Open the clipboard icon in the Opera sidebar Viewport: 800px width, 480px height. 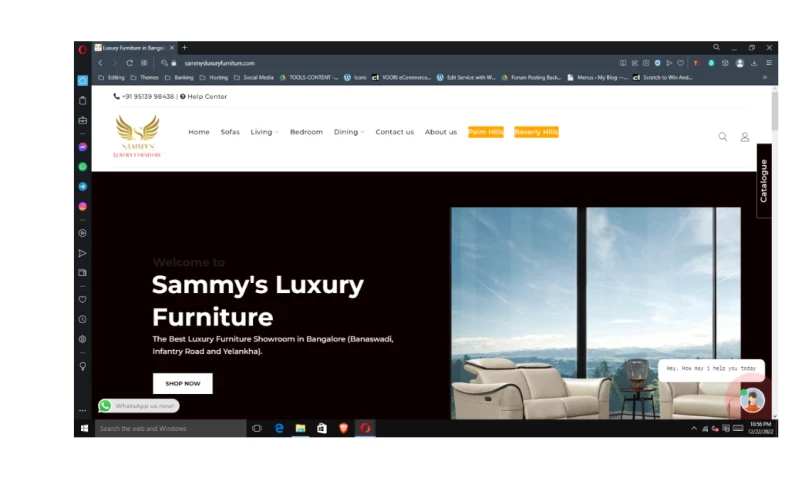point(83,100)
